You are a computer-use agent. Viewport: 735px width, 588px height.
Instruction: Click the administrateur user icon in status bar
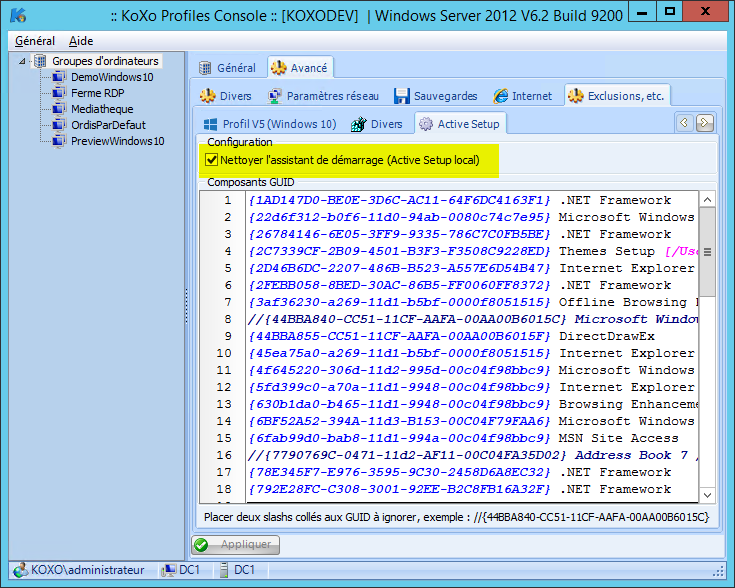[21, 570]
